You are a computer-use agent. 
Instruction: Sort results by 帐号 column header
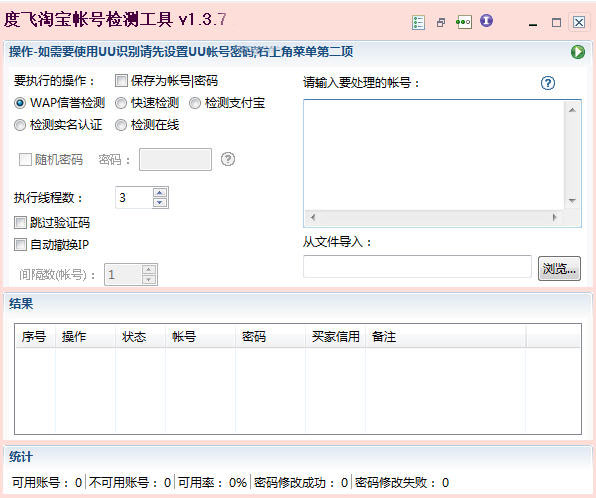pyautogui.click(x=201, y=336)
